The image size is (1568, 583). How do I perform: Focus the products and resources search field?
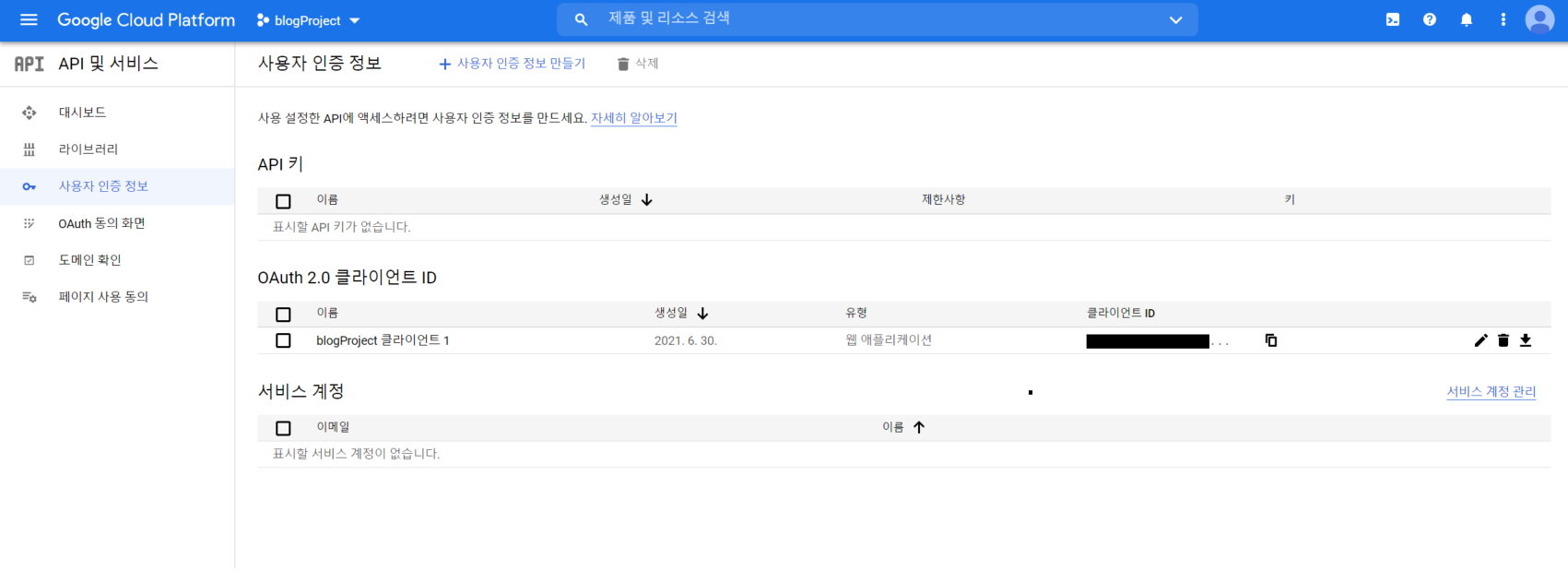point(876,19)
